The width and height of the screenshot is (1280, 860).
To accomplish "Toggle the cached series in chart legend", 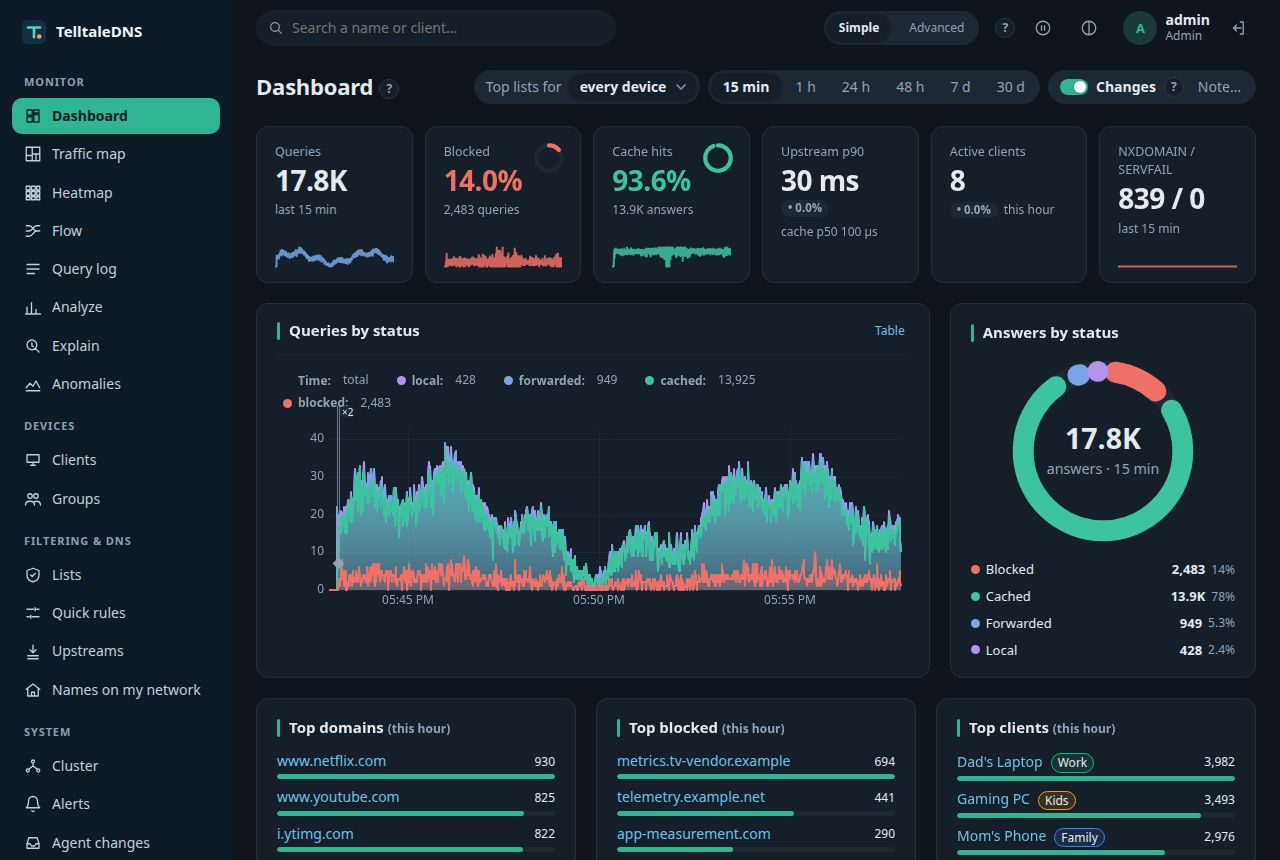I will pyautogui.click(x=700, y=380).
